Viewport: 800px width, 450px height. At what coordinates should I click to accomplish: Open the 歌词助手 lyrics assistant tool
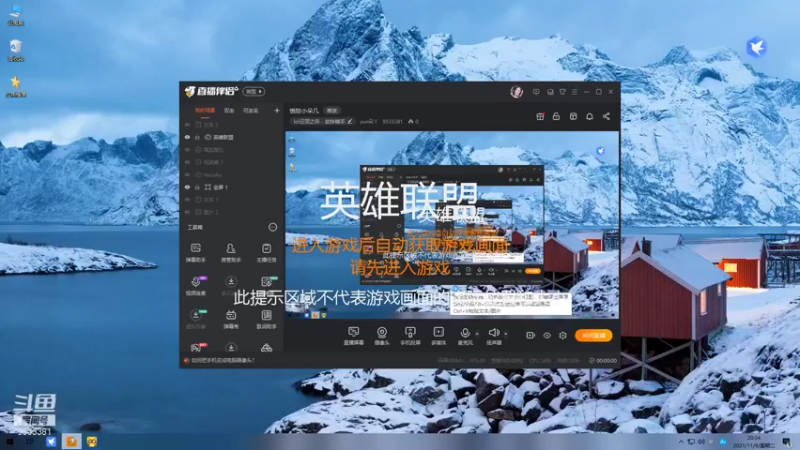[266, 319]
